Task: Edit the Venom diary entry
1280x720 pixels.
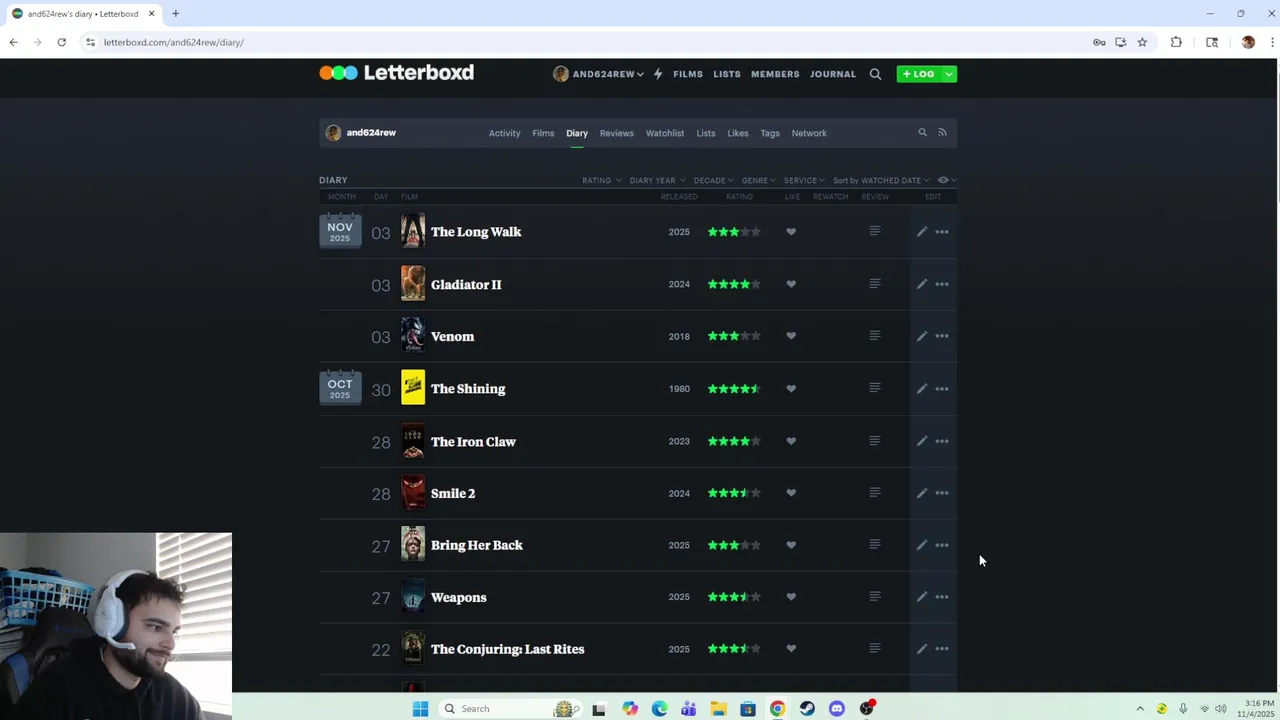Action: pyautogui.click(x=922, y=336)
